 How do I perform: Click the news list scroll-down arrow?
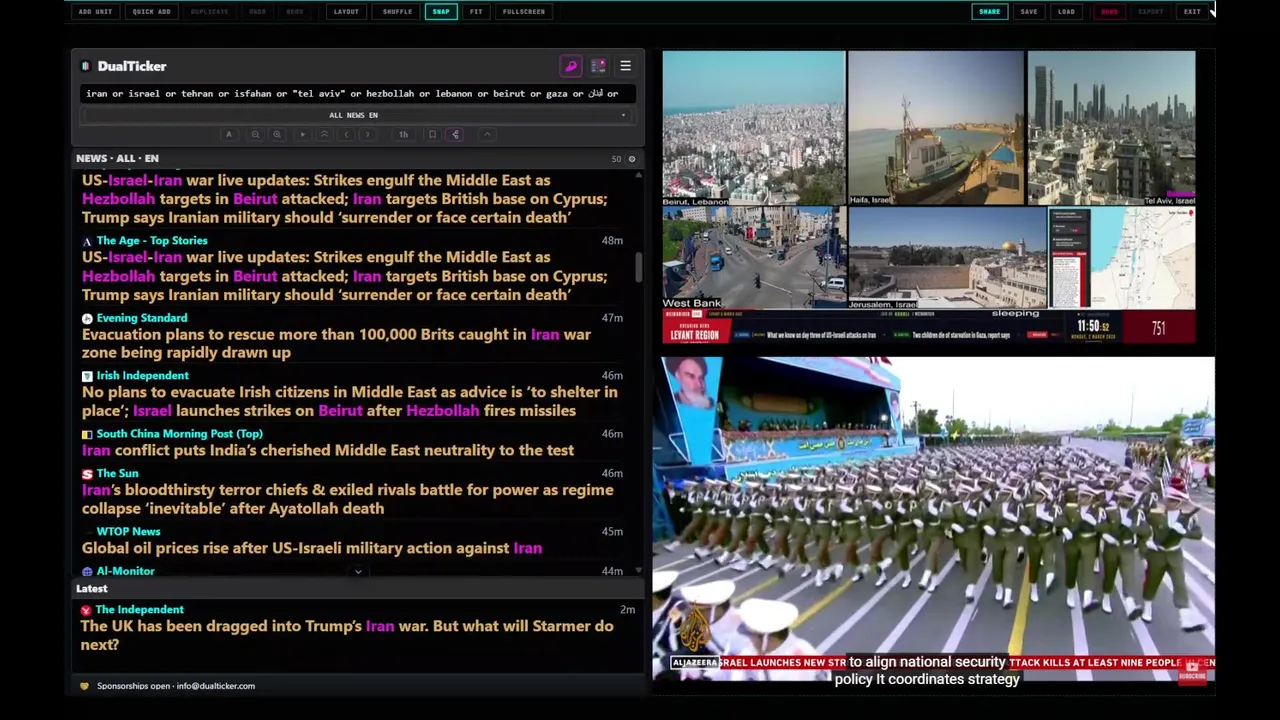tap(639, 571)
